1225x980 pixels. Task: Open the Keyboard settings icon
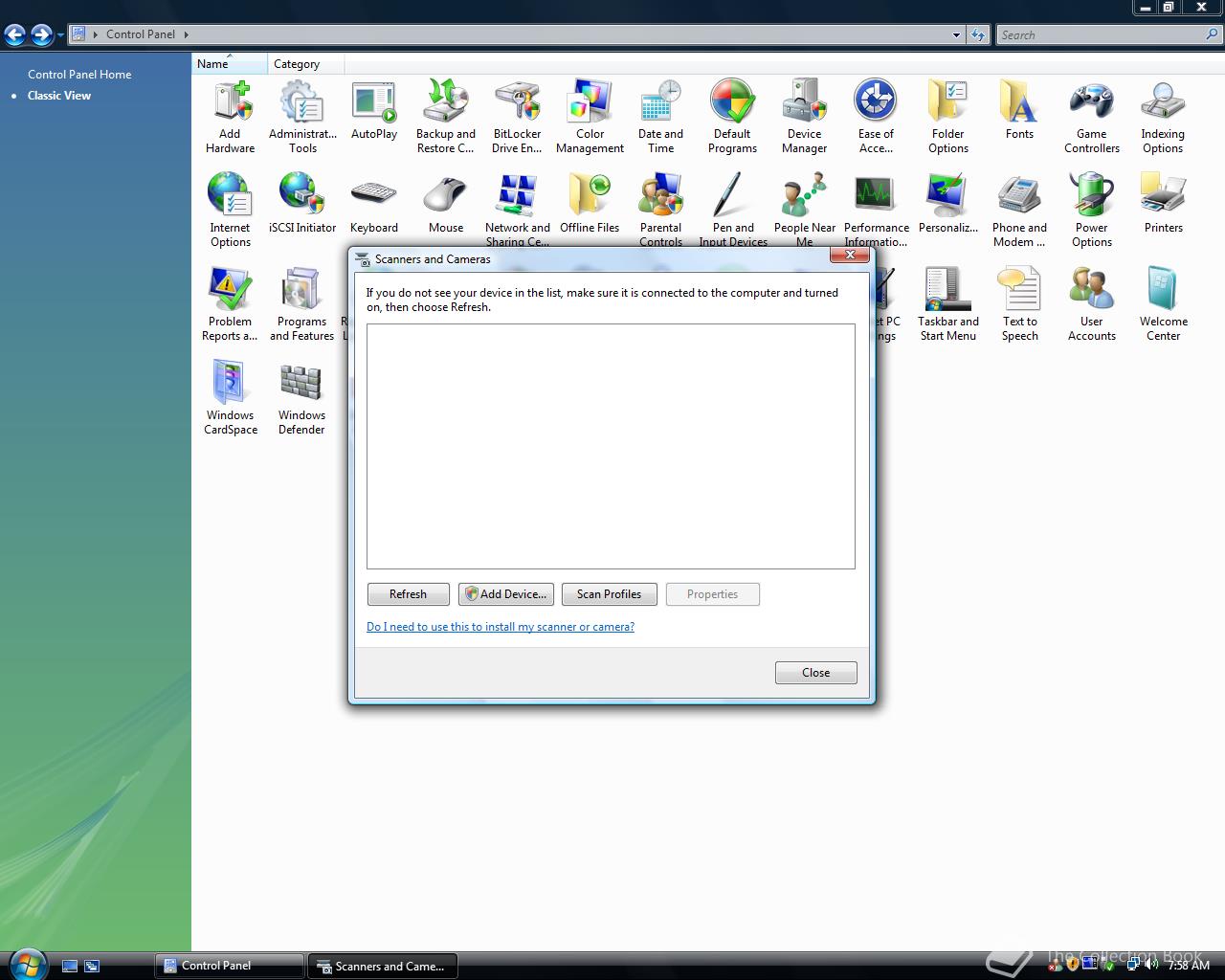(x=374, y=204)
